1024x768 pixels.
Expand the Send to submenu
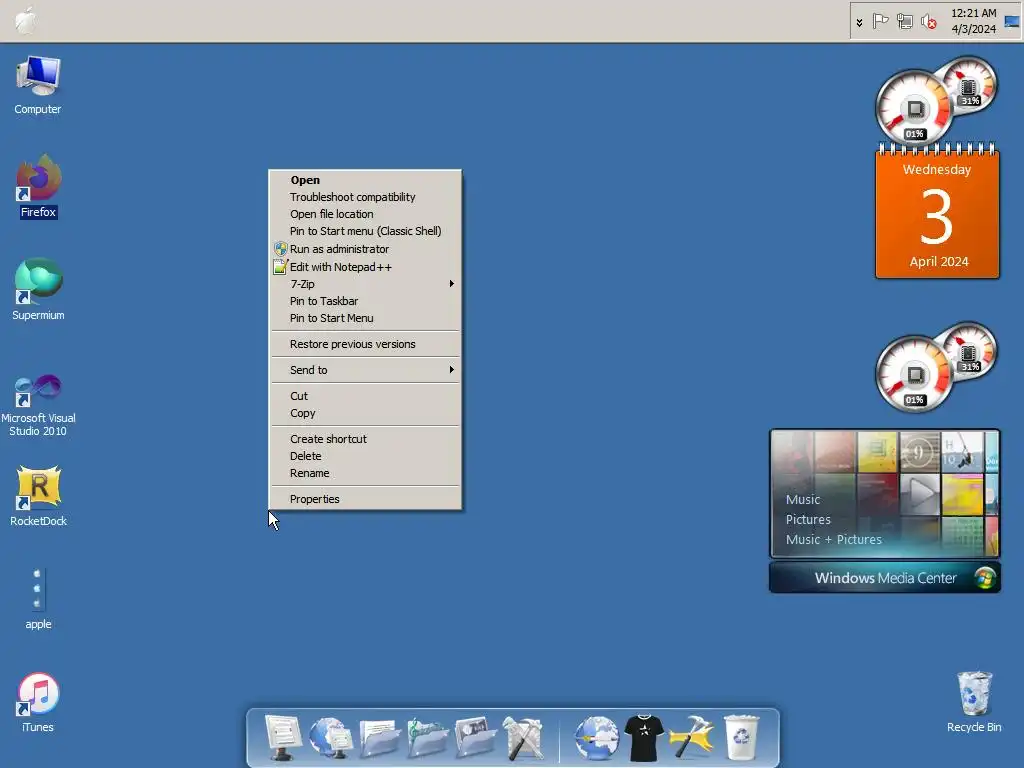click(366, 370)
